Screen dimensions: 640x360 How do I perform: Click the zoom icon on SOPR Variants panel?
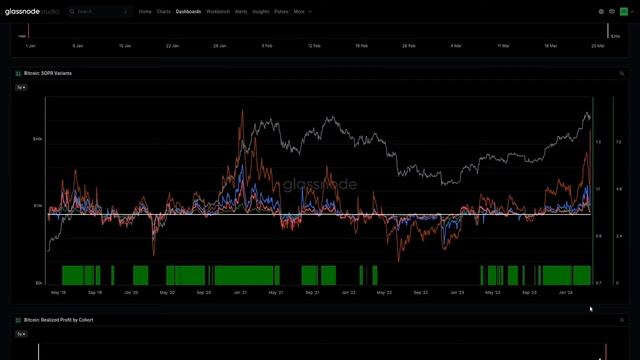coord(622,74)
